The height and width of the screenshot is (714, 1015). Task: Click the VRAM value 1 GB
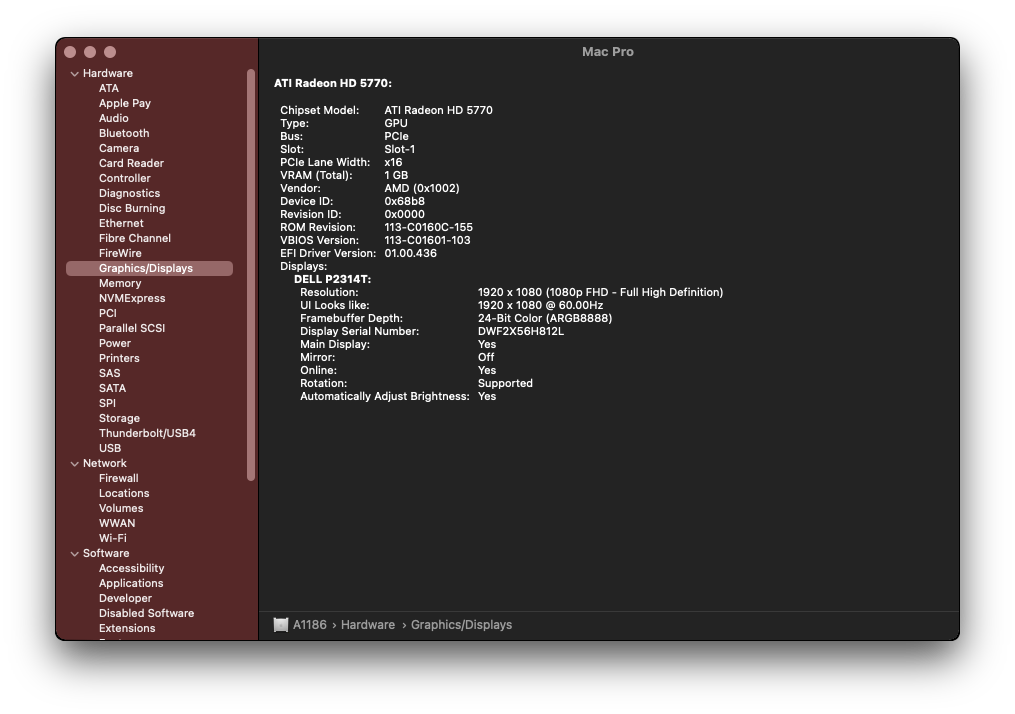pyautogui.click(x=396, y=175)
